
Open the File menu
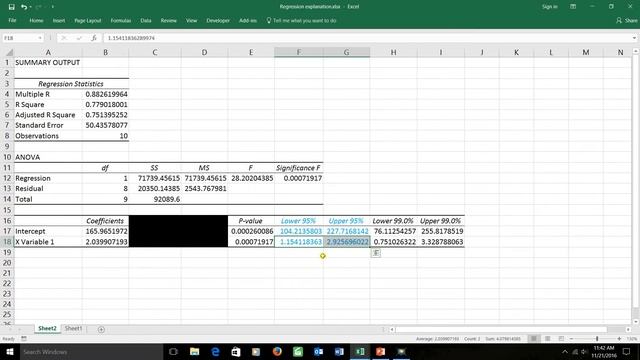point(12,20)
